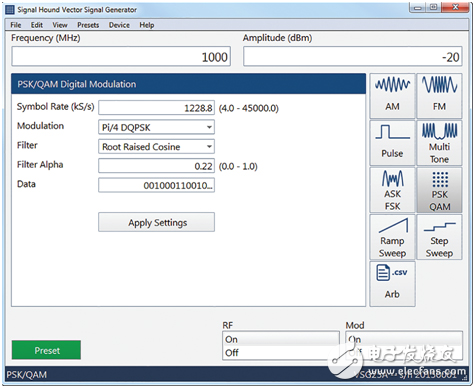Switch to Pulse modulation mode
The image size is (475, 388).
click(x=392, y=143)
